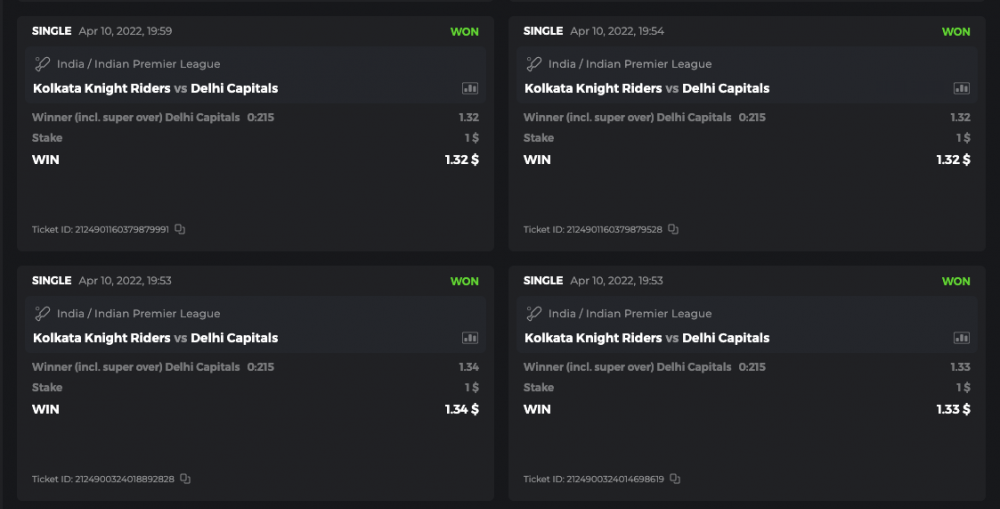Viewport: 1000px width, 509px height.
Task: Open match statistics icon on 19:54 bet
Action: click(x=961, y=88)
